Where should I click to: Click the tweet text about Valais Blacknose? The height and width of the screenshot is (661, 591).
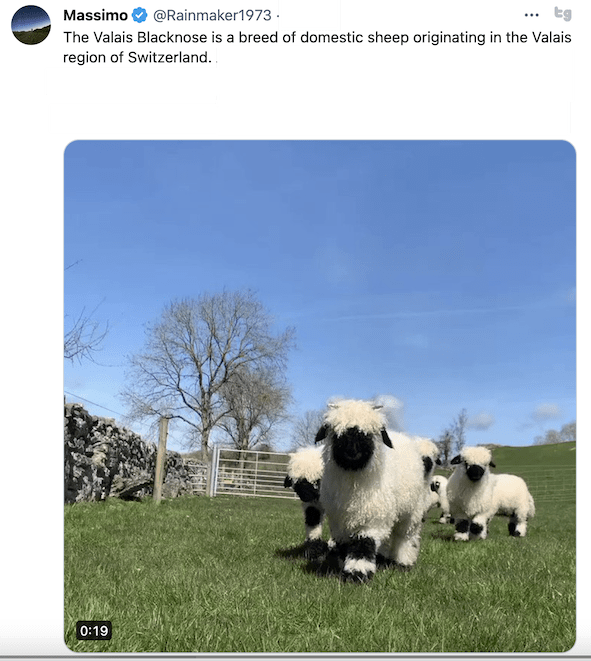tap(317, 47)
